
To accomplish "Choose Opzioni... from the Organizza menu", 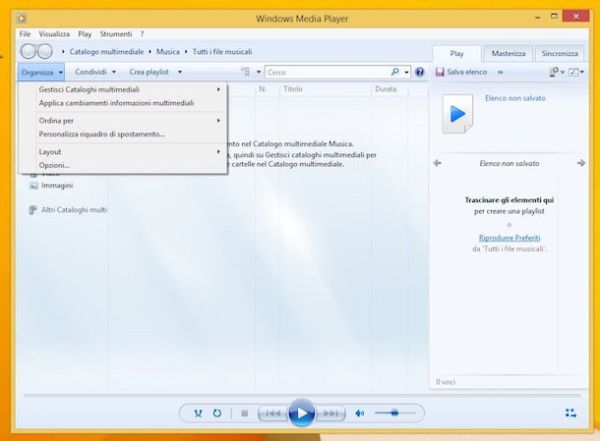I will coord(54,164).
